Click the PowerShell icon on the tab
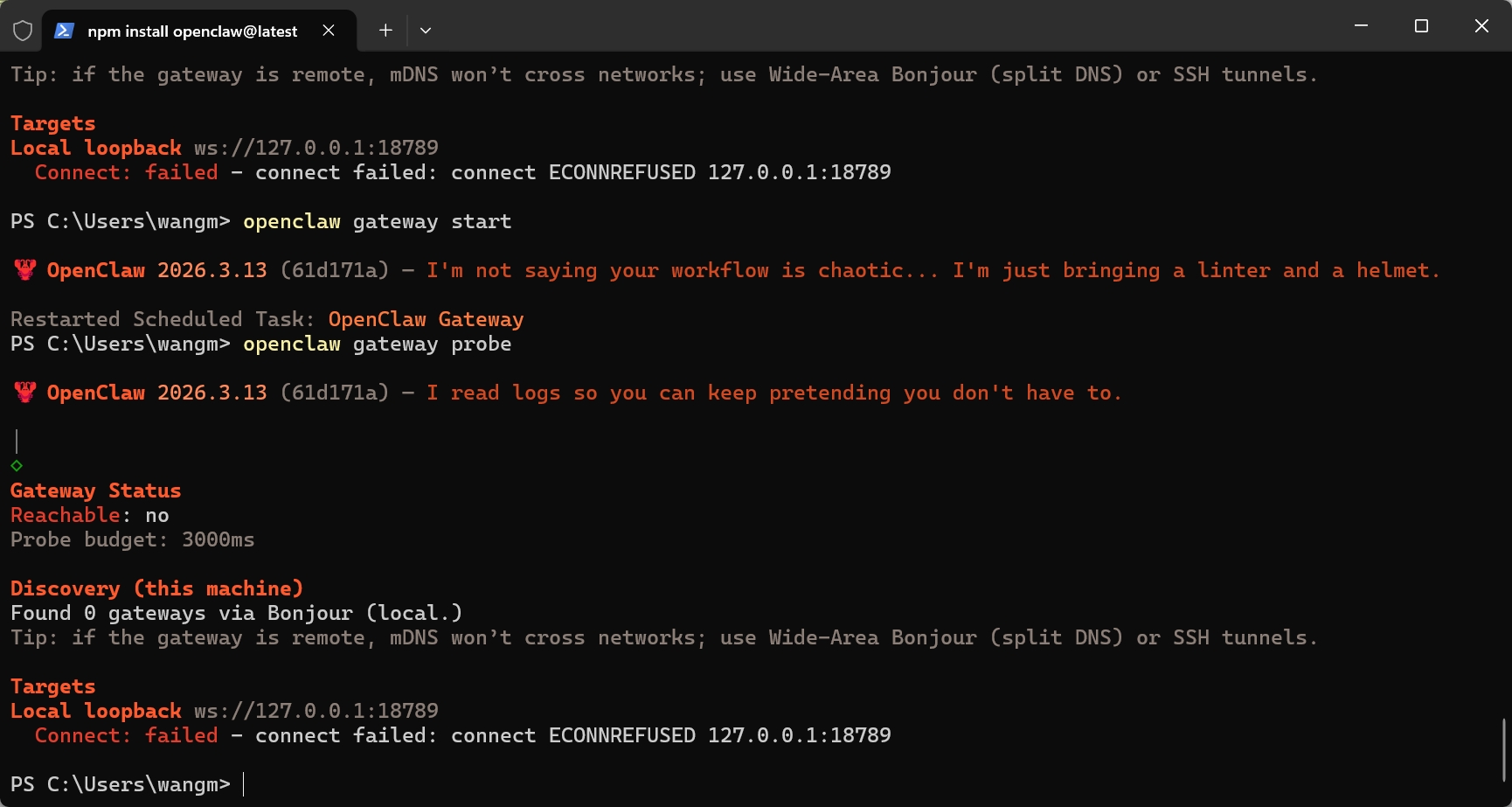Viewport: 1512px width, 807px height. (x=64, y=31)
